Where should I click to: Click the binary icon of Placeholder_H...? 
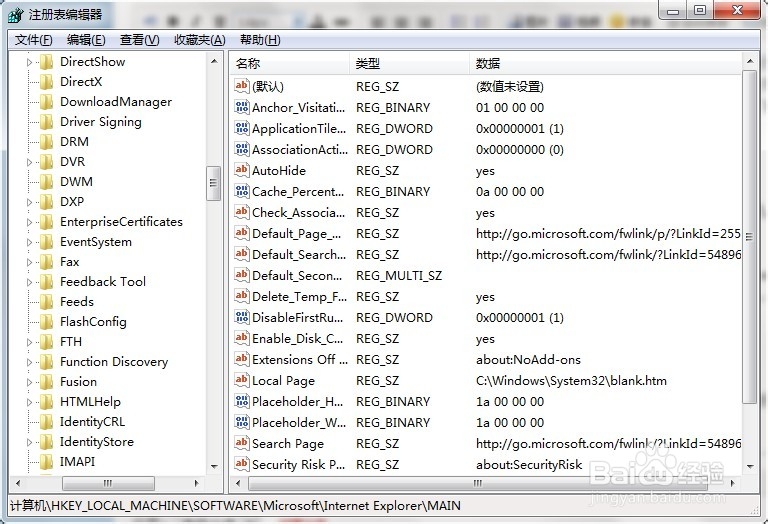pos(242,402)
